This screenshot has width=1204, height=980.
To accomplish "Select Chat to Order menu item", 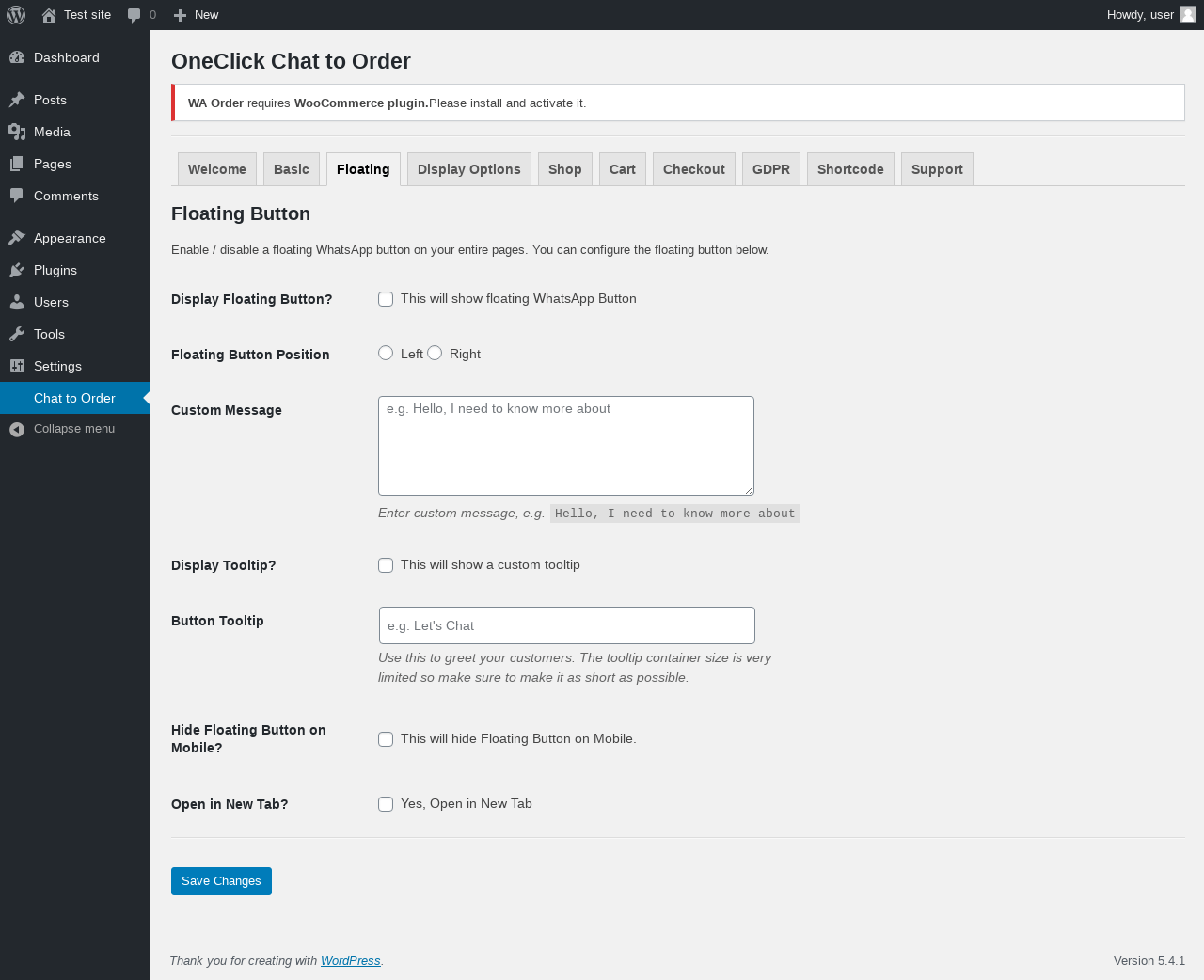I will (75, 398).
